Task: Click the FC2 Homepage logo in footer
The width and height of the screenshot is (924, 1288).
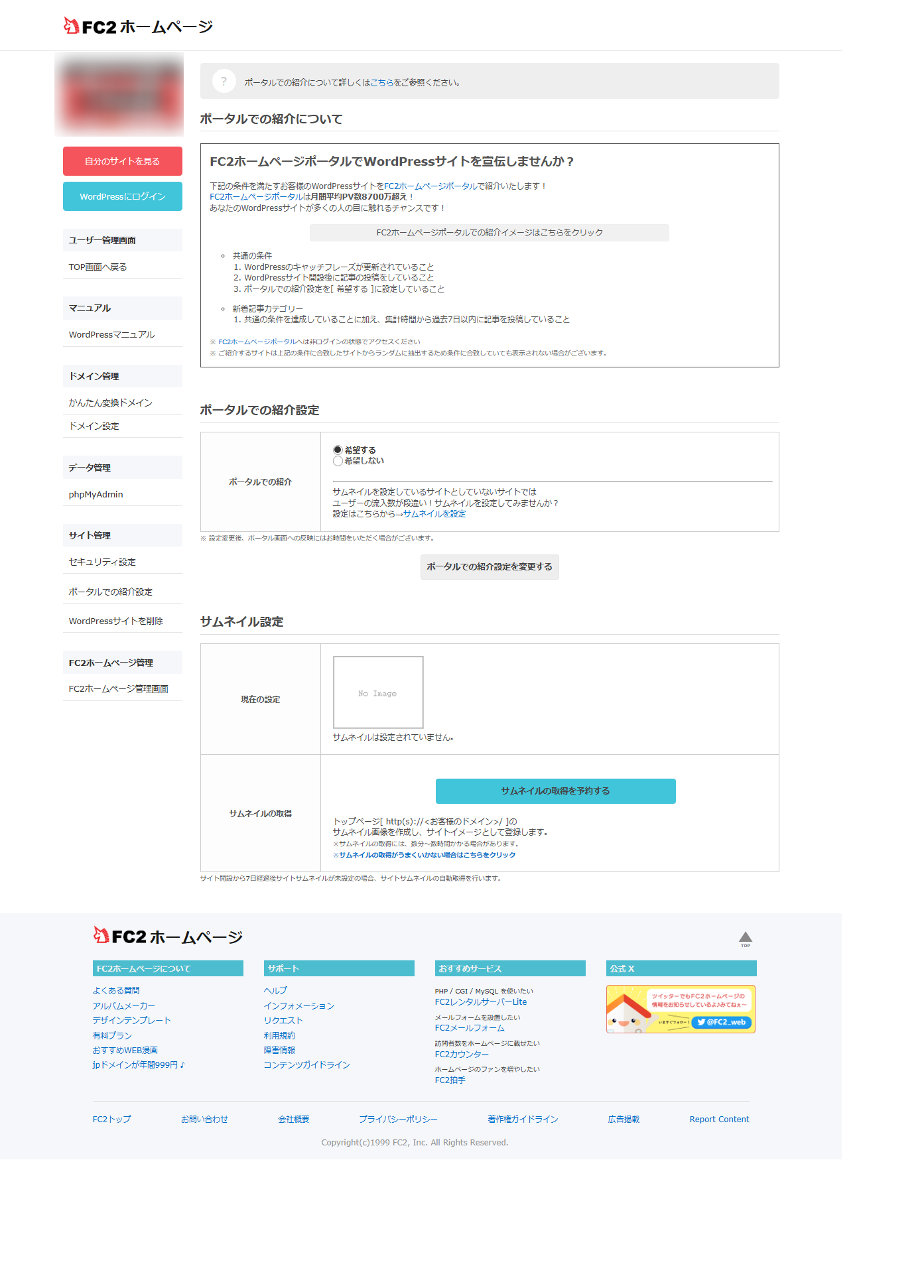Action: (168, 936)
